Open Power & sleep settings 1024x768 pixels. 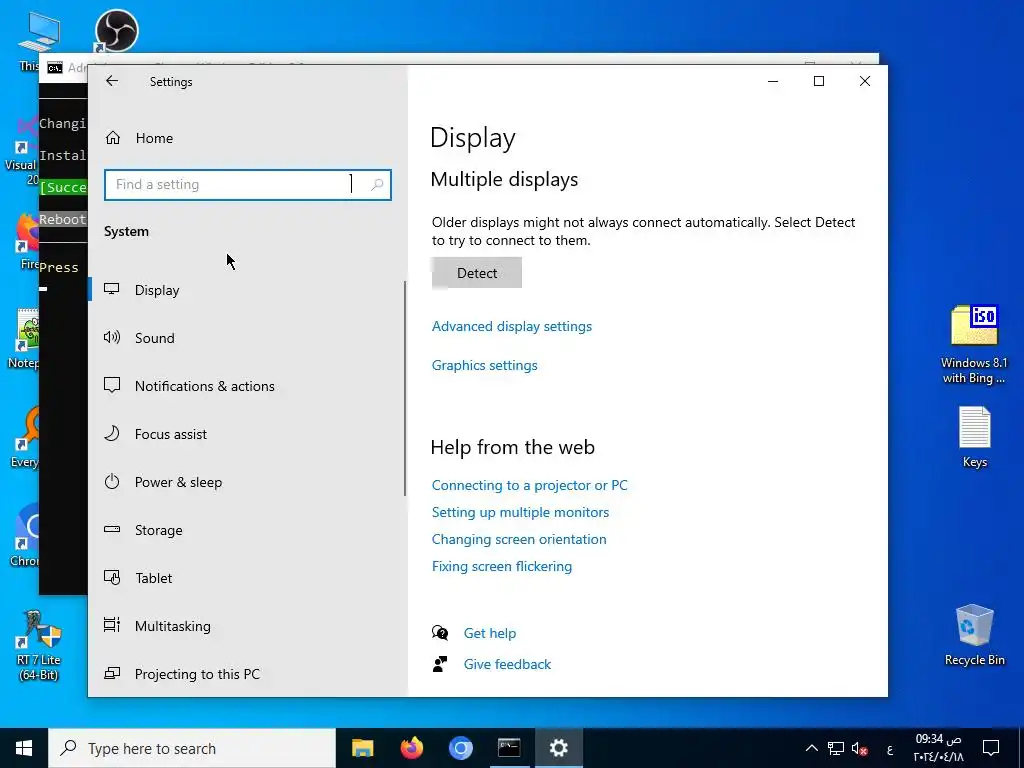(178, 482)
